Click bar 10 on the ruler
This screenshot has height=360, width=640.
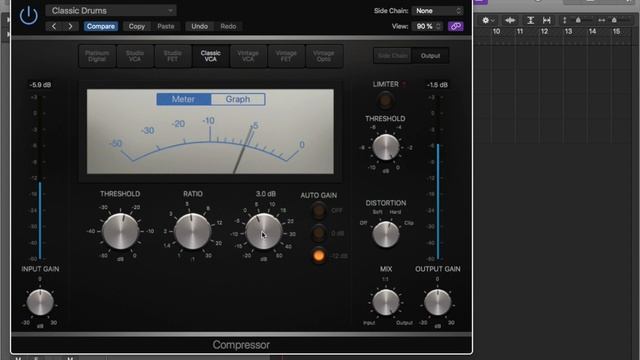click(496, 31)
